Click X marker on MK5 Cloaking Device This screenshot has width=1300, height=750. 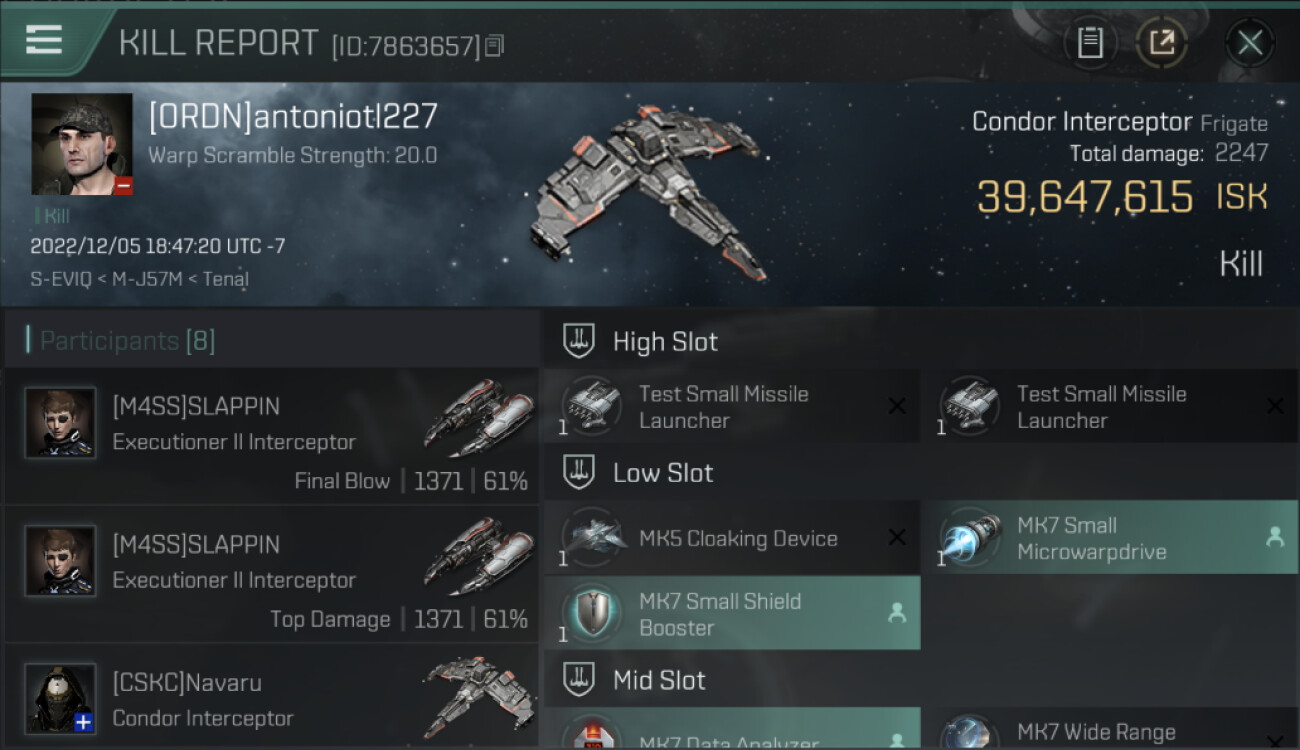(x=897, y=537)
